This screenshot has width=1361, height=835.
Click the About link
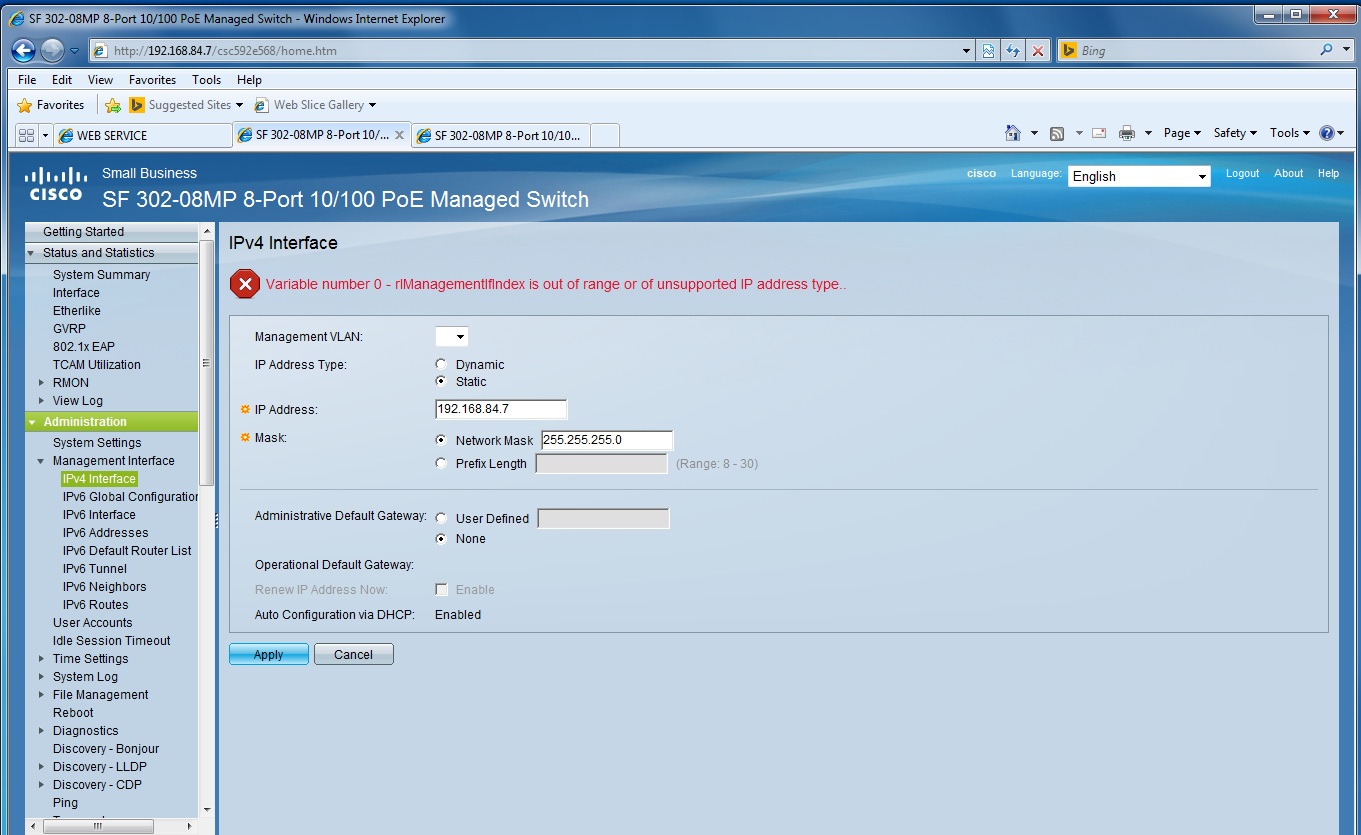[1288, 173]
